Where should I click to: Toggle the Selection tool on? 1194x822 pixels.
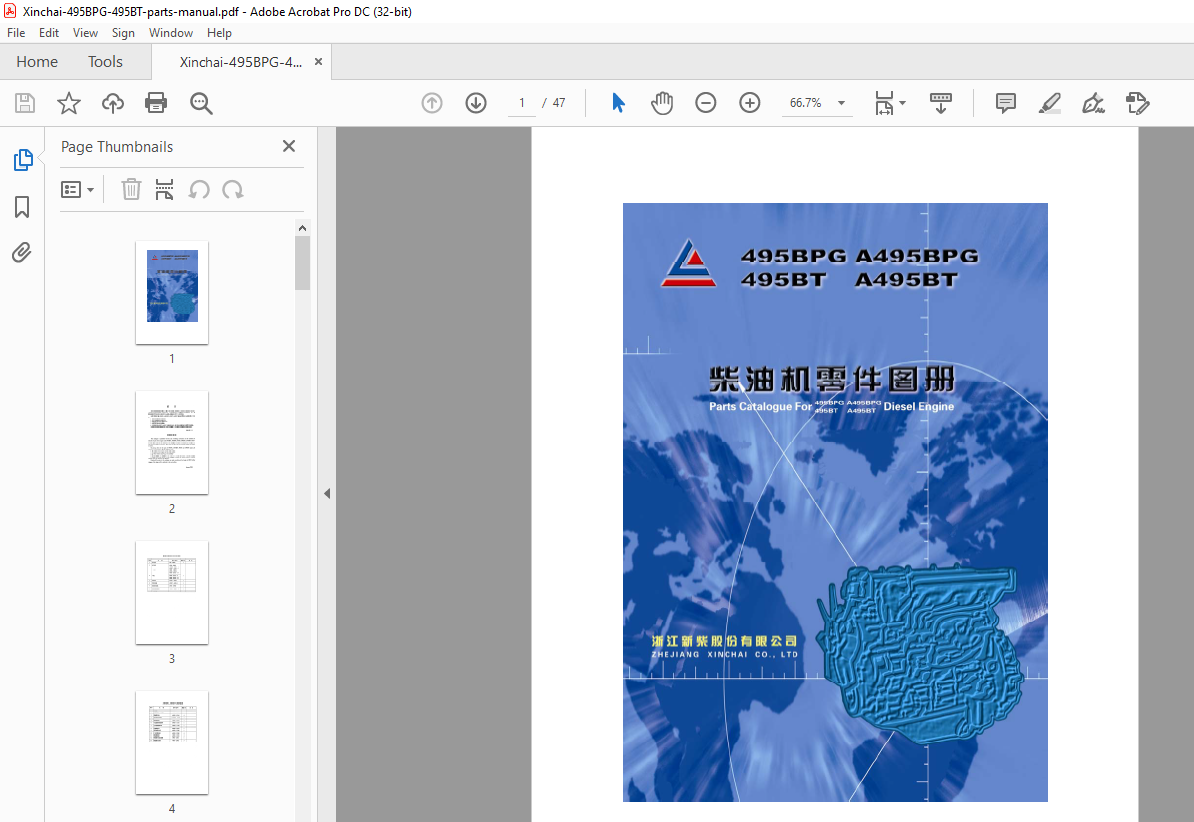tap(618, 102)
